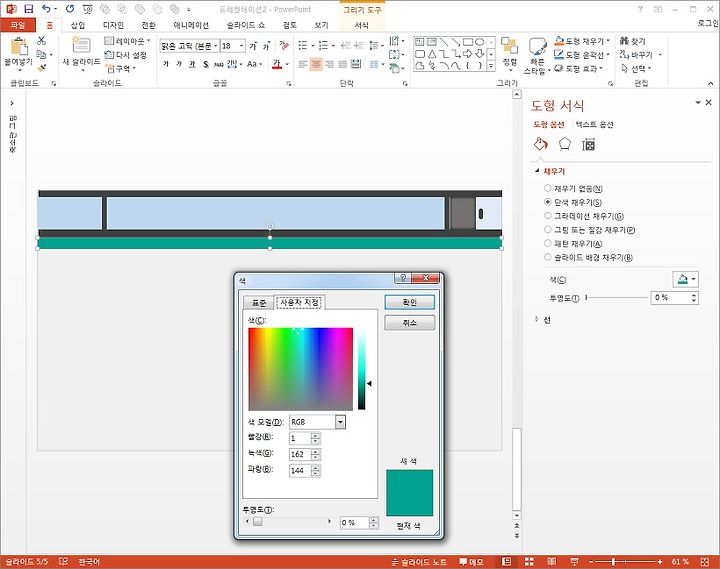Click the Layout button in Slides group
Screen dimensions: 720x569
[127, 41]
